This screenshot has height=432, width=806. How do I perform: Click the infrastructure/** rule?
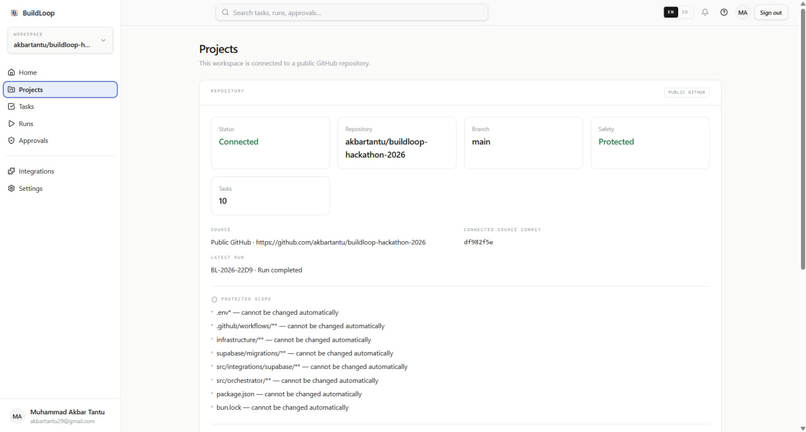point(294,340)
